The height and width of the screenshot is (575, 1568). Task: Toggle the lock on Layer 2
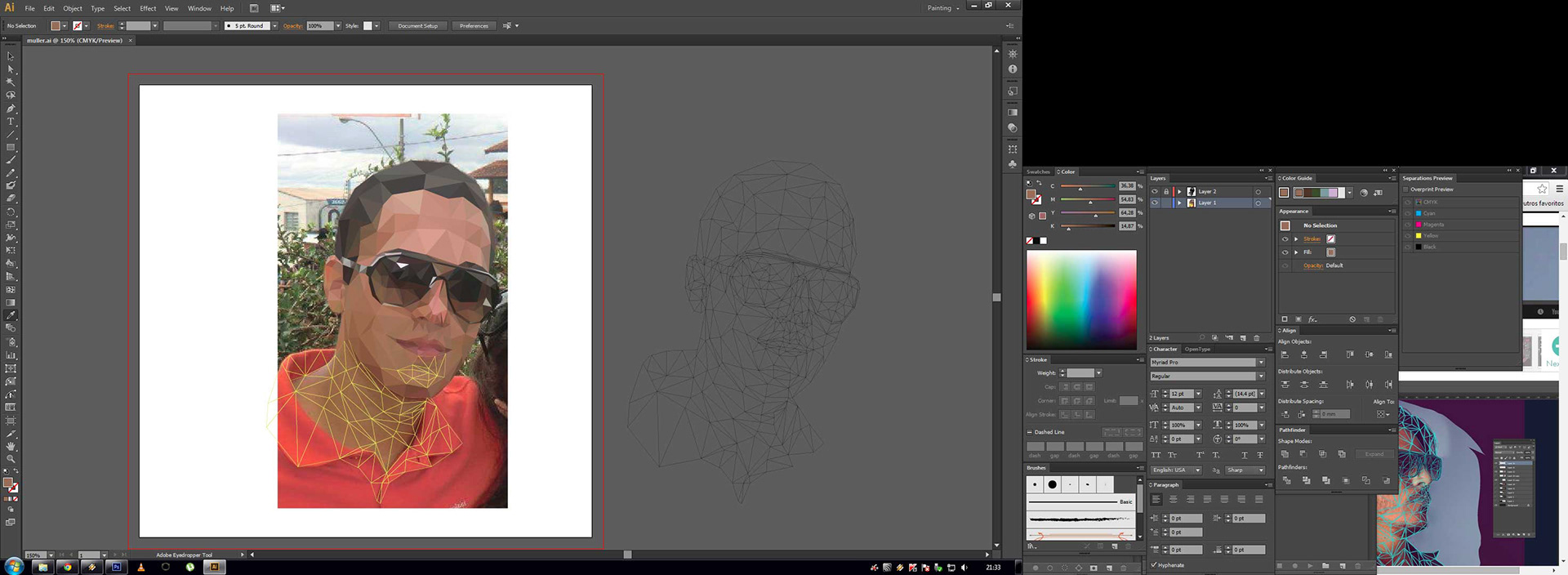click(1166, 191)
